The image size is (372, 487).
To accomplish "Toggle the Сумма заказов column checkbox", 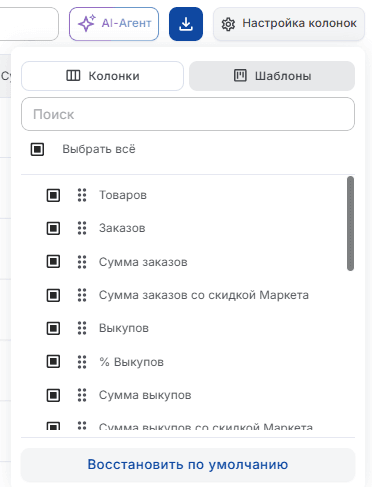I will point(53,262).
